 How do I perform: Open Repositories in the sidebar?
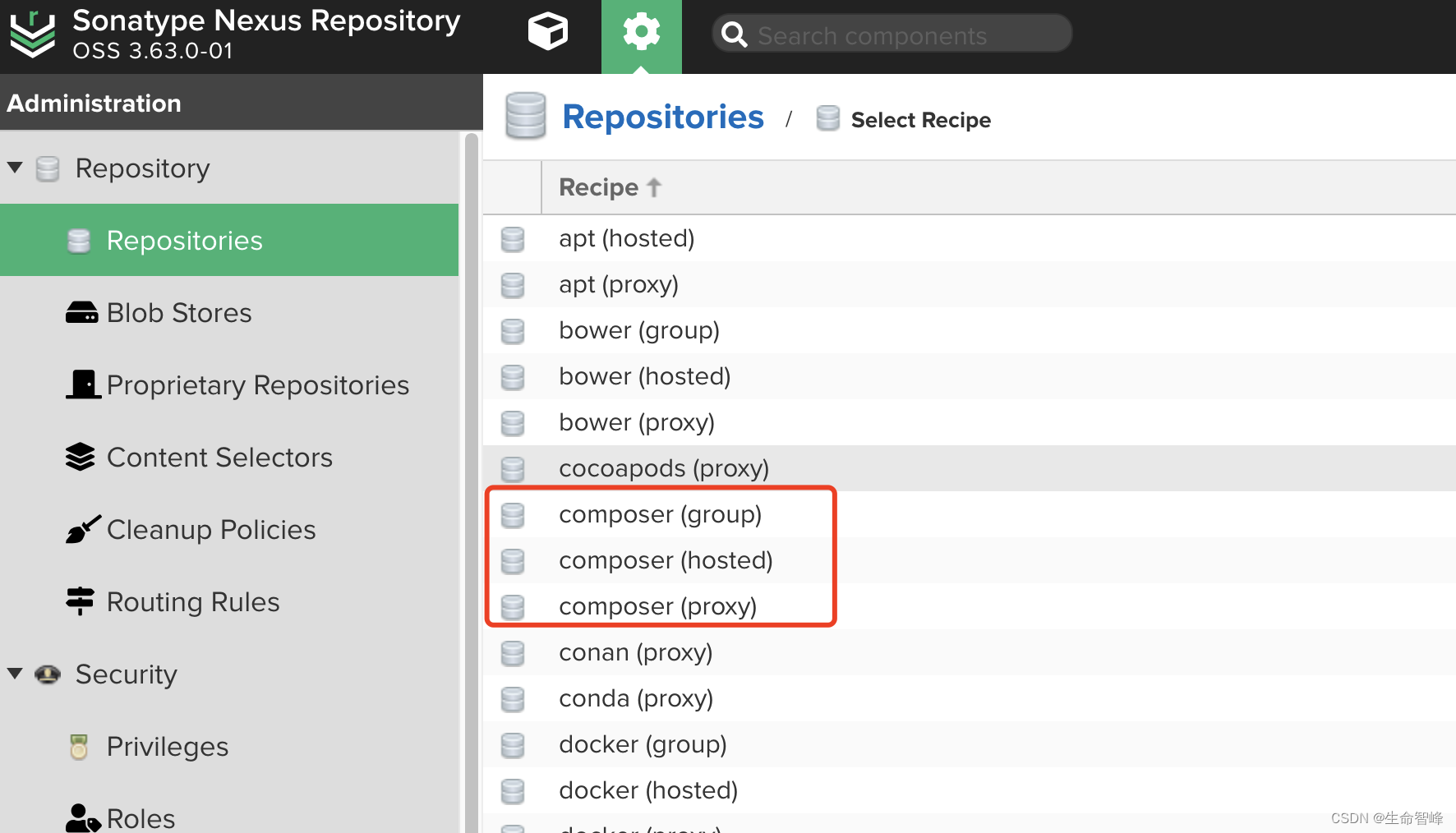click(229, 240)
